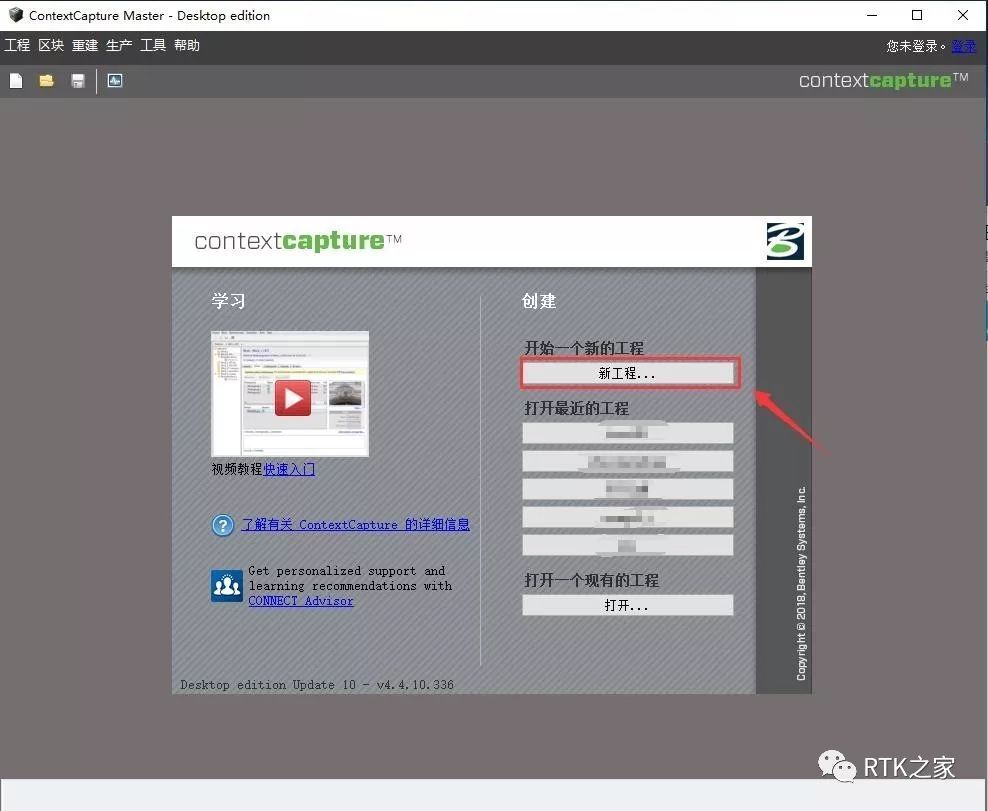Click the 打开... button
Image resolution: width=988 pixels, height=811 pixels.
tap(628, 605)
